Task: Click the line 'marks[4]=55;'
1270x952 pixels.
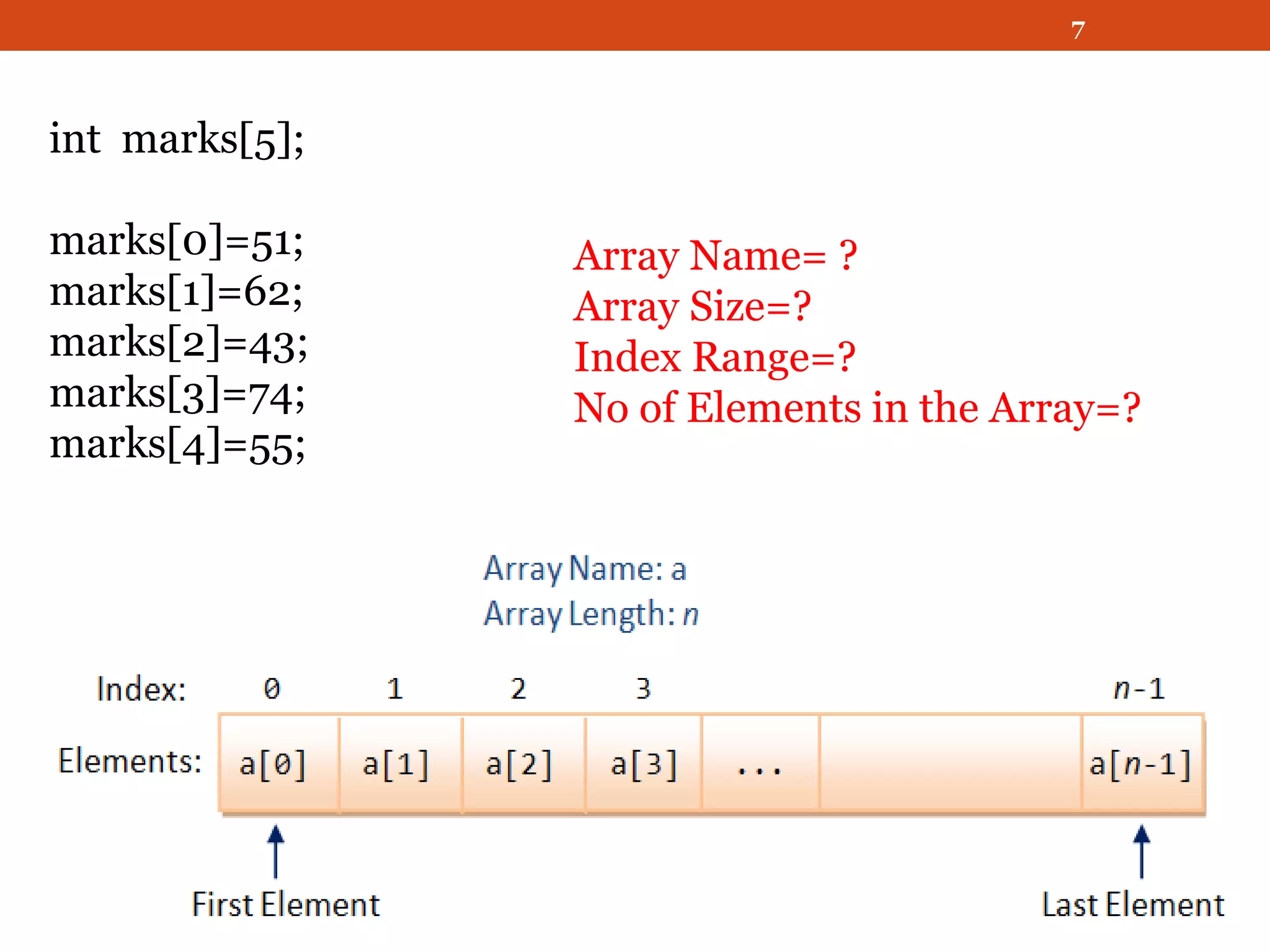Action: [x=177, y=445]
